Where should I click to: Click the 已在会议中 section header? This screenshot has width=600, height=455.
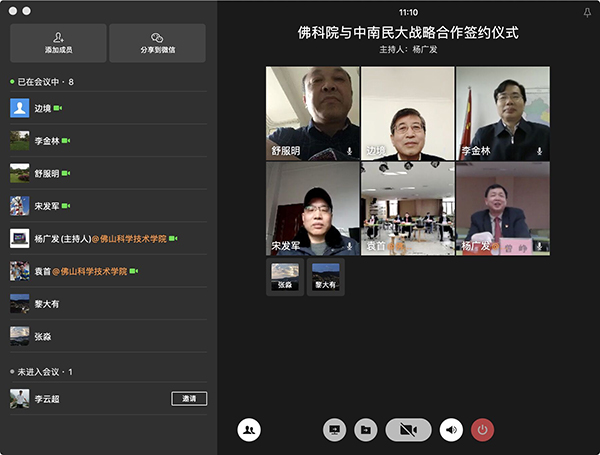pyautogui.click(x=44, y=82)
